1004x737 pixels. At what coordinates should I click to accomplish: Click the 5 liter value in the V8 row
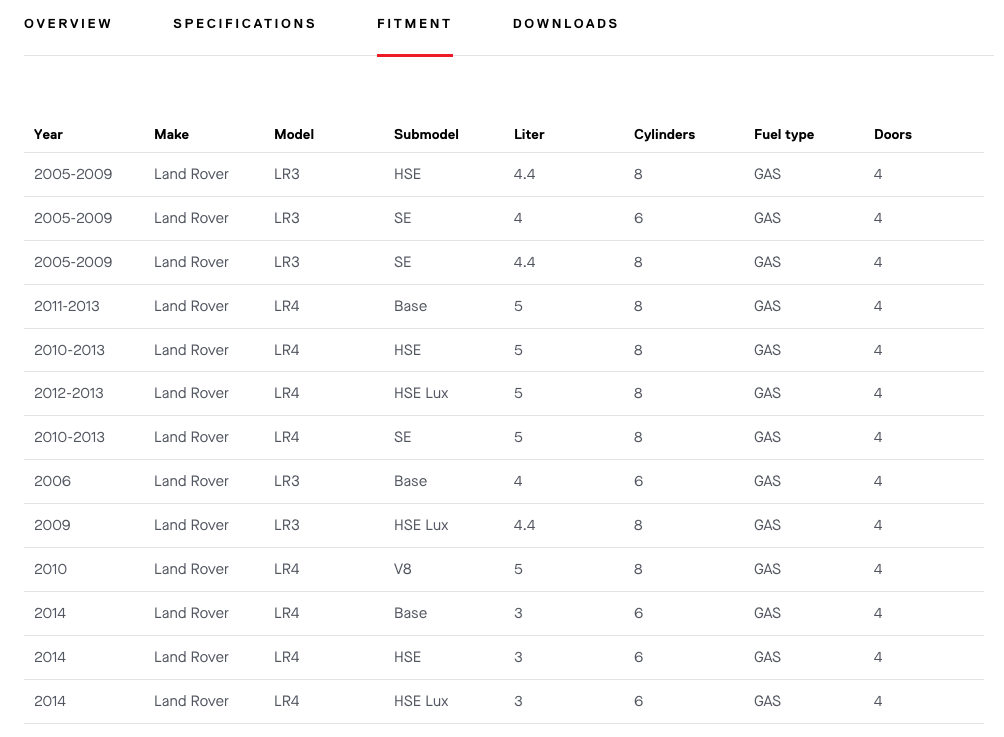coord(518,569)
